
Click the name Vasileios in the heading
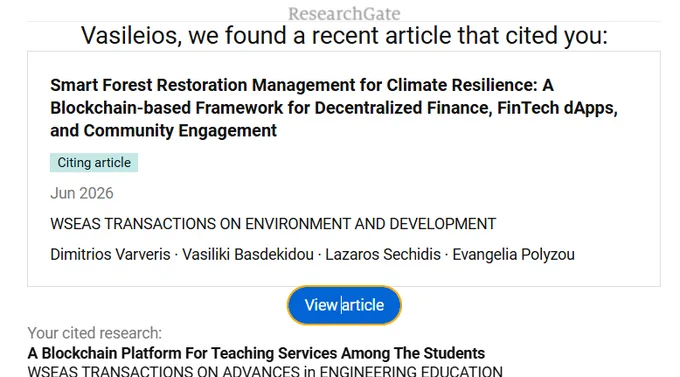[129, 35]
